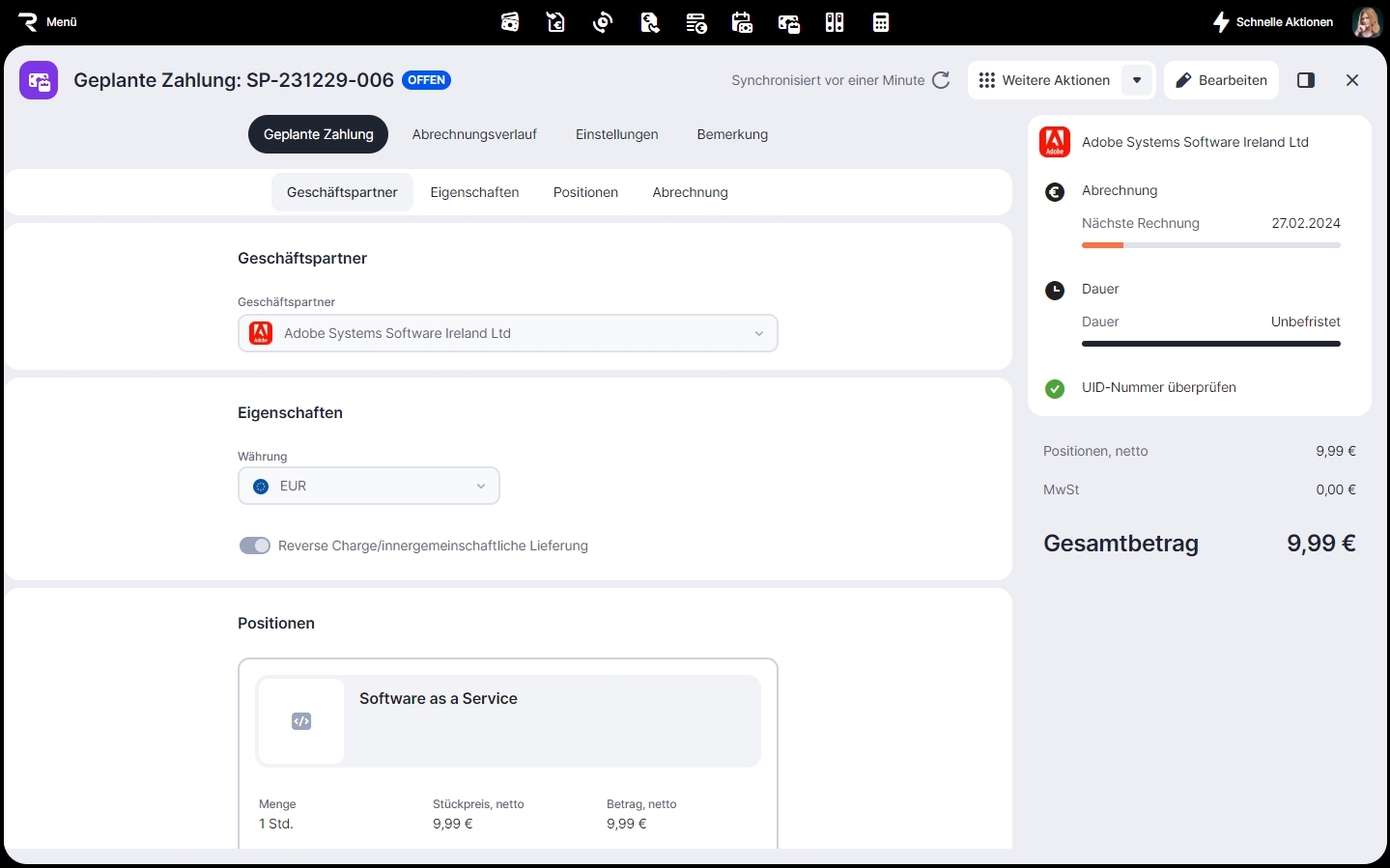Open the Geschäftspartner dropdown
The width and height of the screenshot is (1390, 868).
click(507, 333)
